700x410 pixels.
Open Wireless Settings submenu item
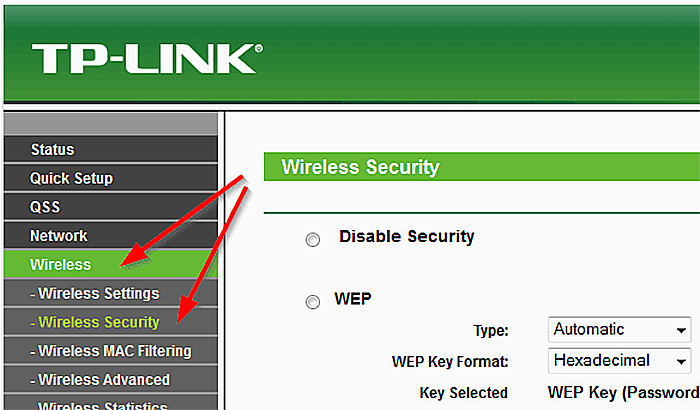[111, 293]
